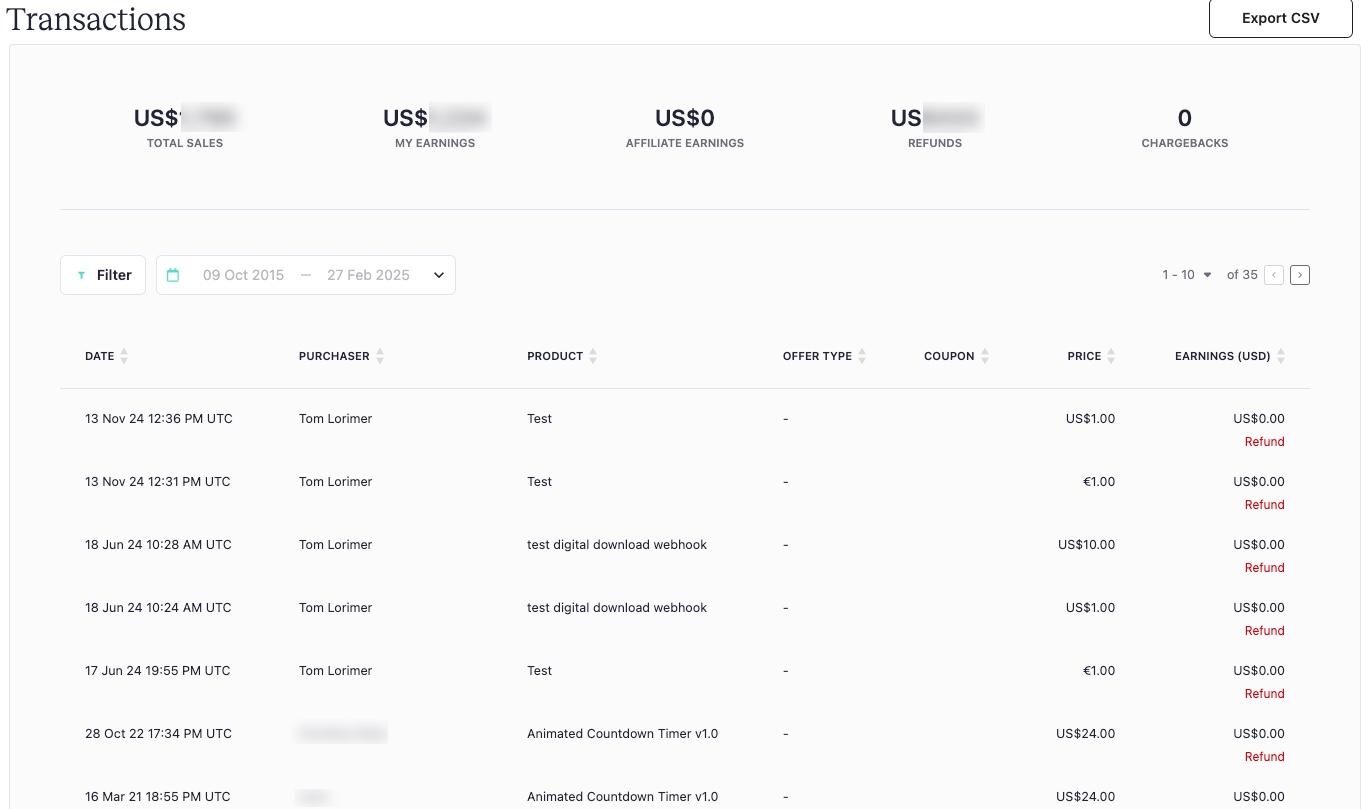Click Refund label on 13 Nov 12:36 PM row
The height and width of the screenshot is (809, 1361).
[1264, 442]
